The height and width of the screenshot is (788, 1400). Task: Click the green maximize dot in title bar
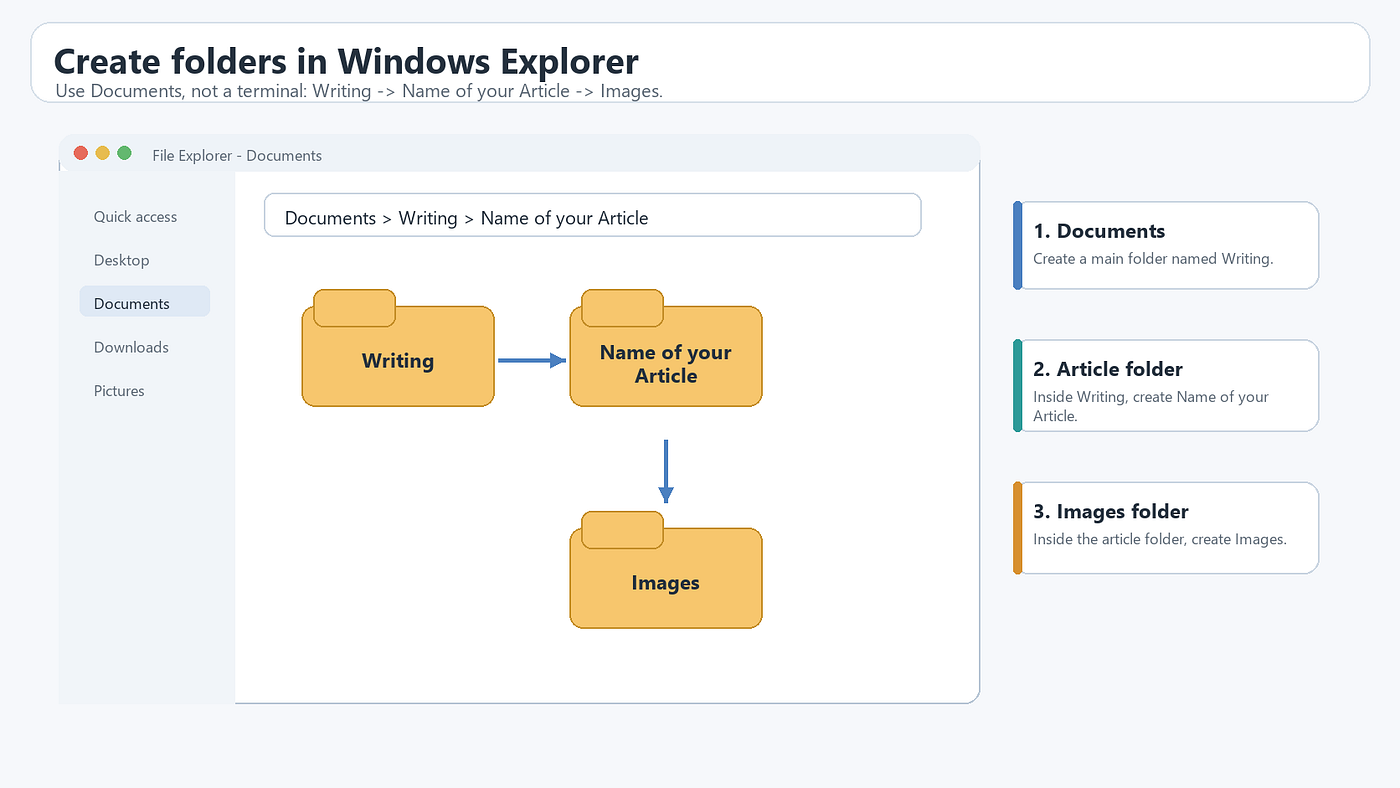pyautogui.click(x=124, y=153)
